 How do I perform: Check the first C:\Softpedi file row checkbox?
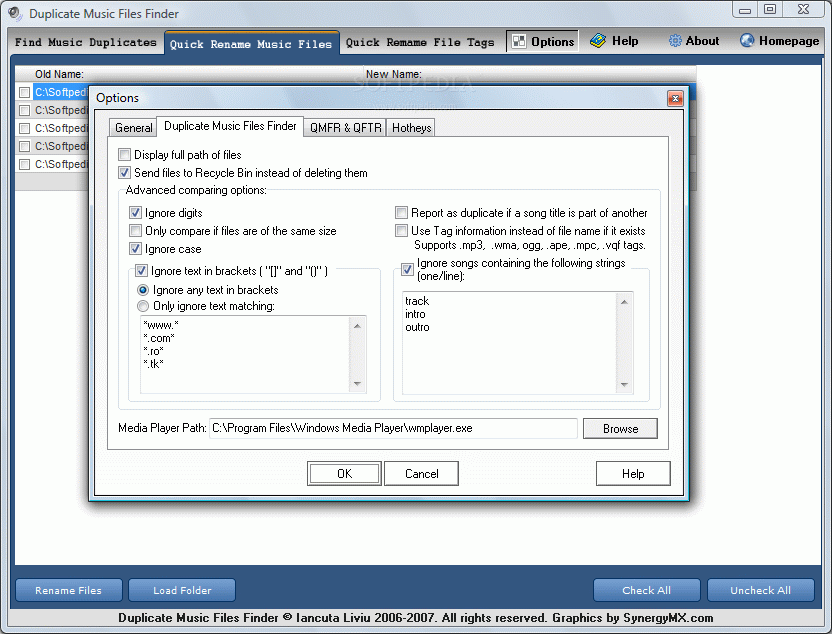24,92
